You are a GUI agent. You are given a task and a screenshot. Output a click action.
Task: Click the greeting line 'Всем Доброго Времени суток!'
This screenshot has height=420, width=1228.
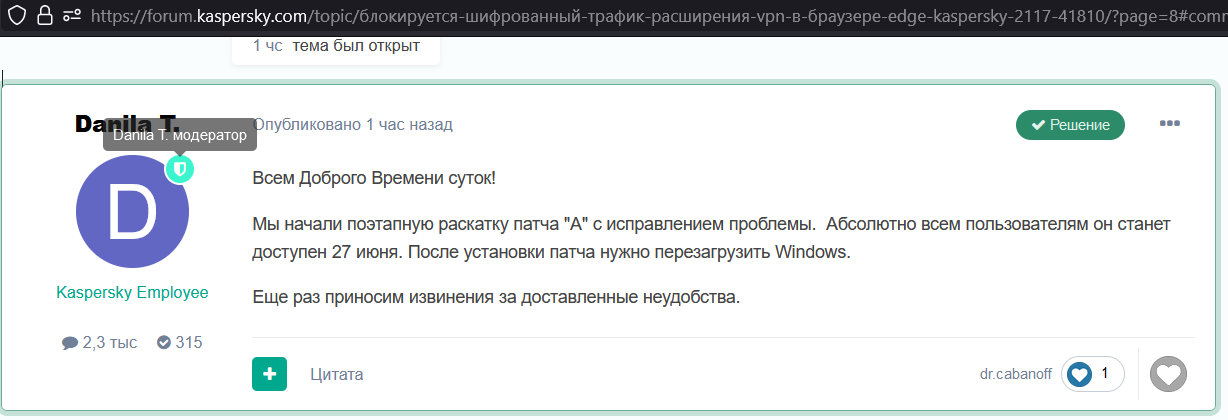(373, 178)
